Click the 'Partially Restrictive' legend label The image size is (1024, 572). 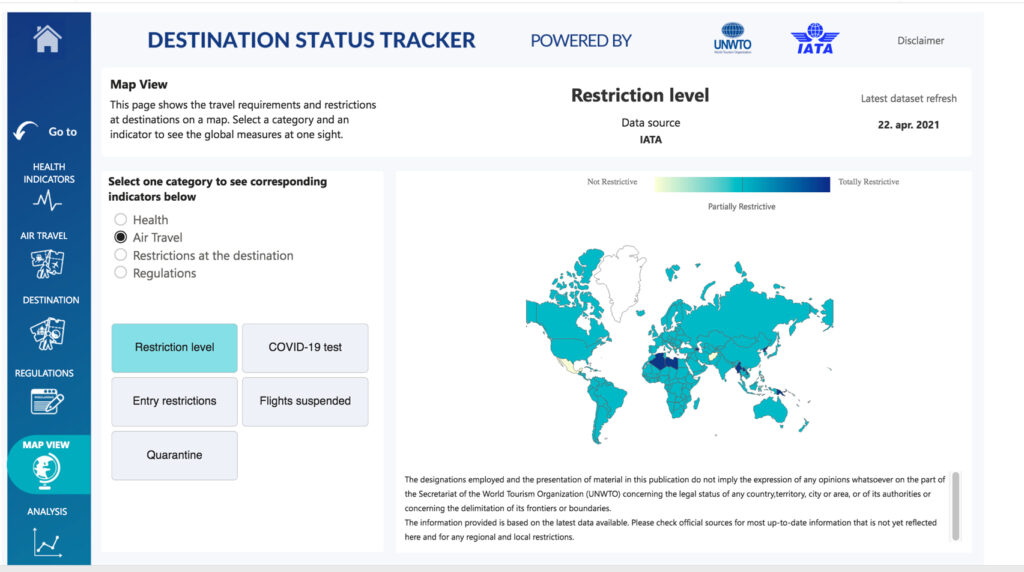click(x=742, y=206)
